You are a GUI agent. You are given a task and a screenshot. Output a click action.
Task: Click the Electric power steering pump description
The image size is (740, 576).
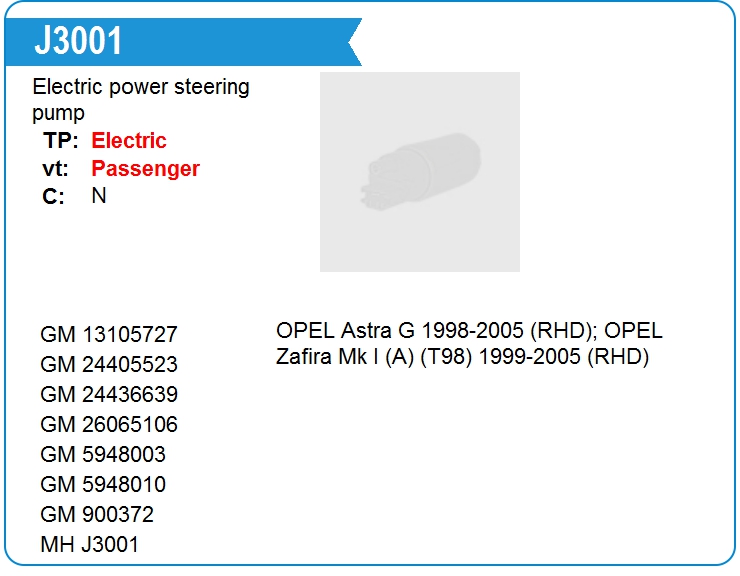(141, 99)
